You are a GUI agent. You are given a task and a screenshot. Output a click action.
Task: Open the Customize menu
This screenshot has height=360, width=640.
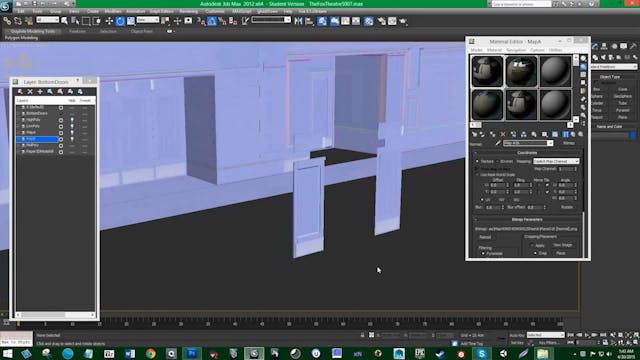215,11
